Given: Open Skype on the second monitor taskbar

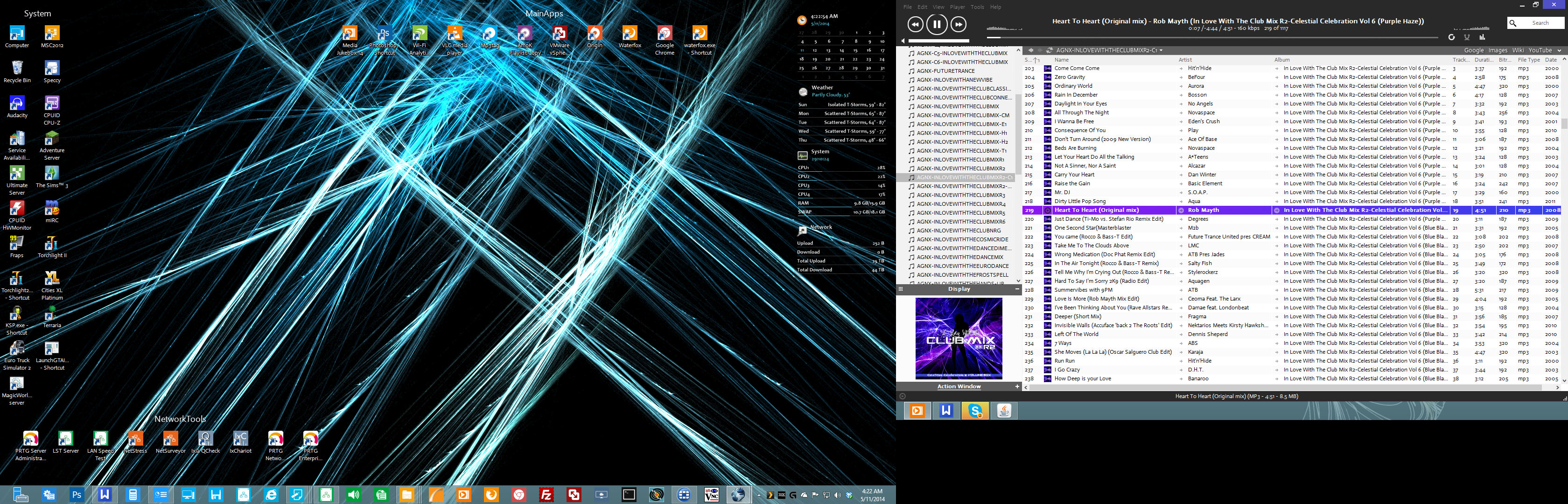Looking at the screenshot, I should pos(975,411).
